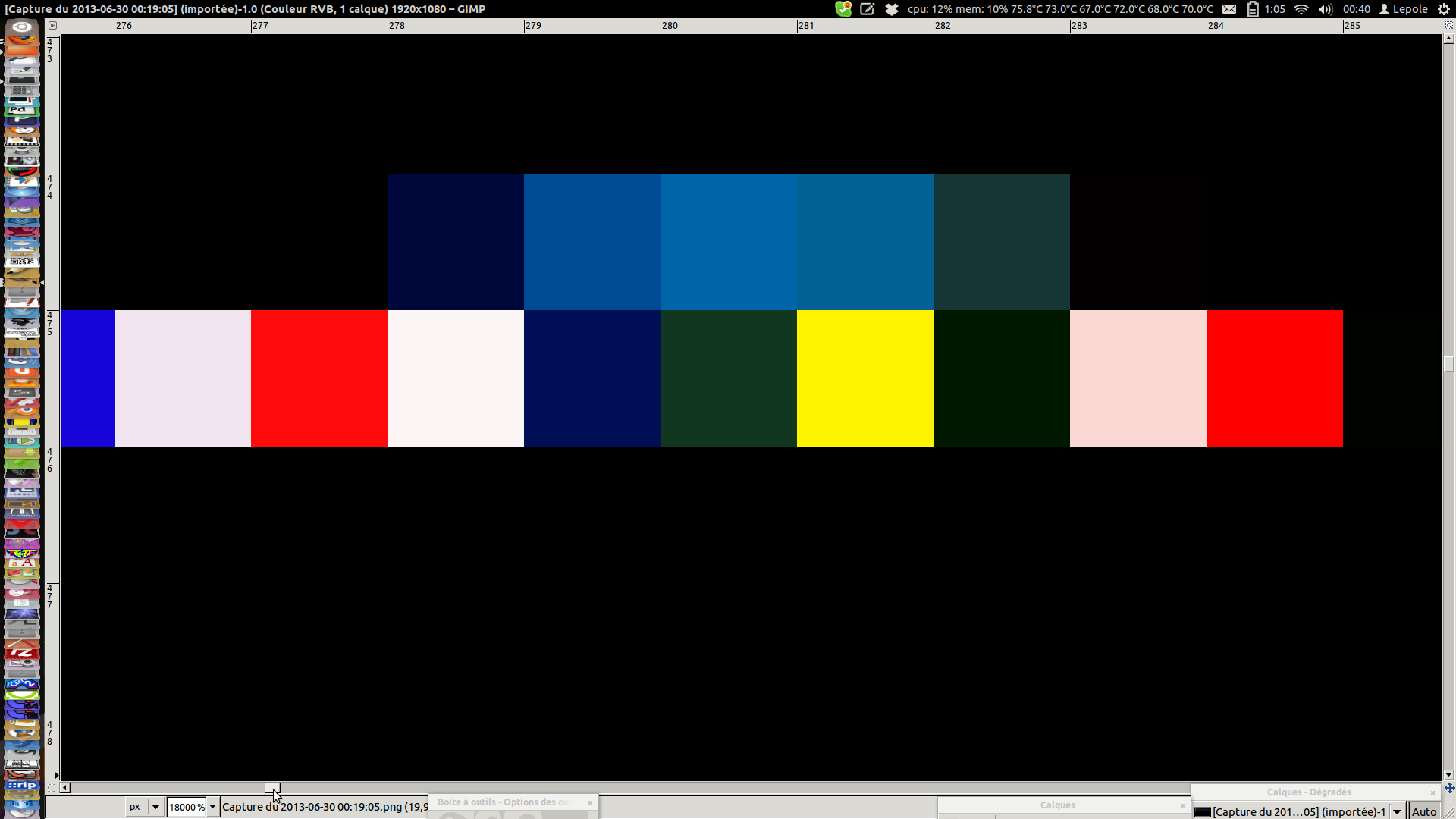Open the Wi-Fi network indicator
1456x819 pixels.
click(x=1301, y=9)
